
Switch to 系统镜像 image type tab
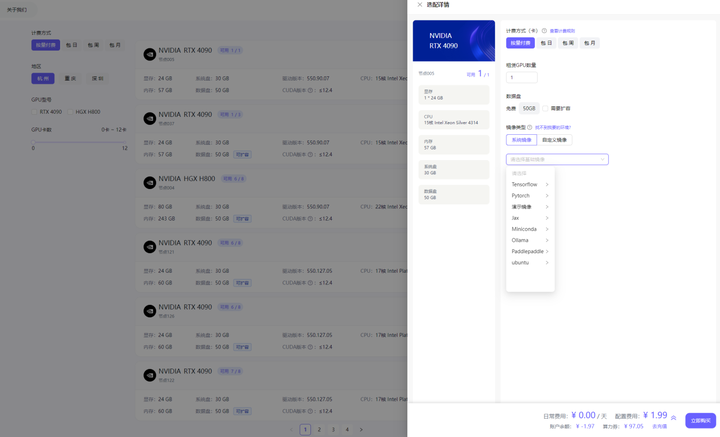click(521, 140)
